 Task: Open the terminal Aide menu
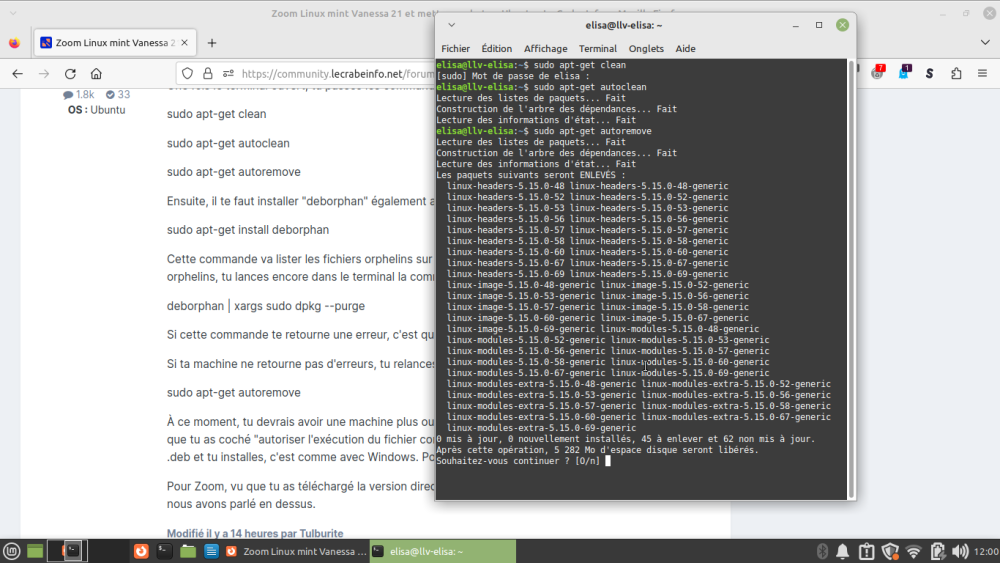[685, 48]
